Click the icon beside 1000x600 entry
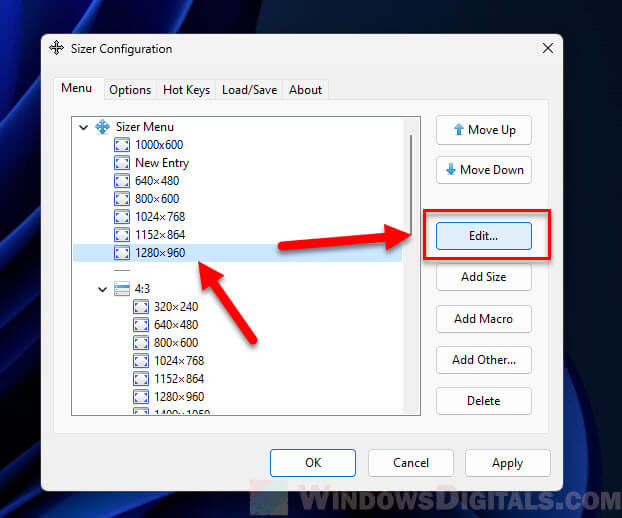Image resolution: width=622 pixels, height=518 pixels. coord(122,145)
